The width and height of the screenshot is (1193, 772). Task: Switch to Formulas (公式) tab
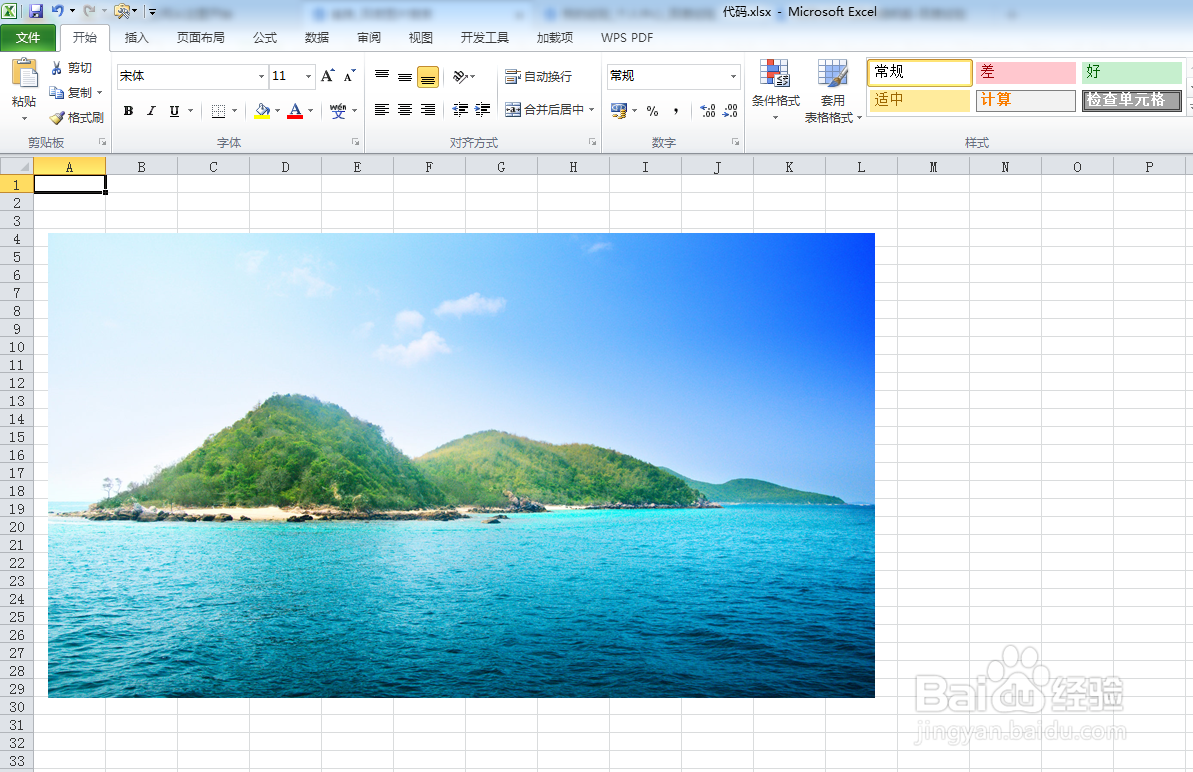265,37
